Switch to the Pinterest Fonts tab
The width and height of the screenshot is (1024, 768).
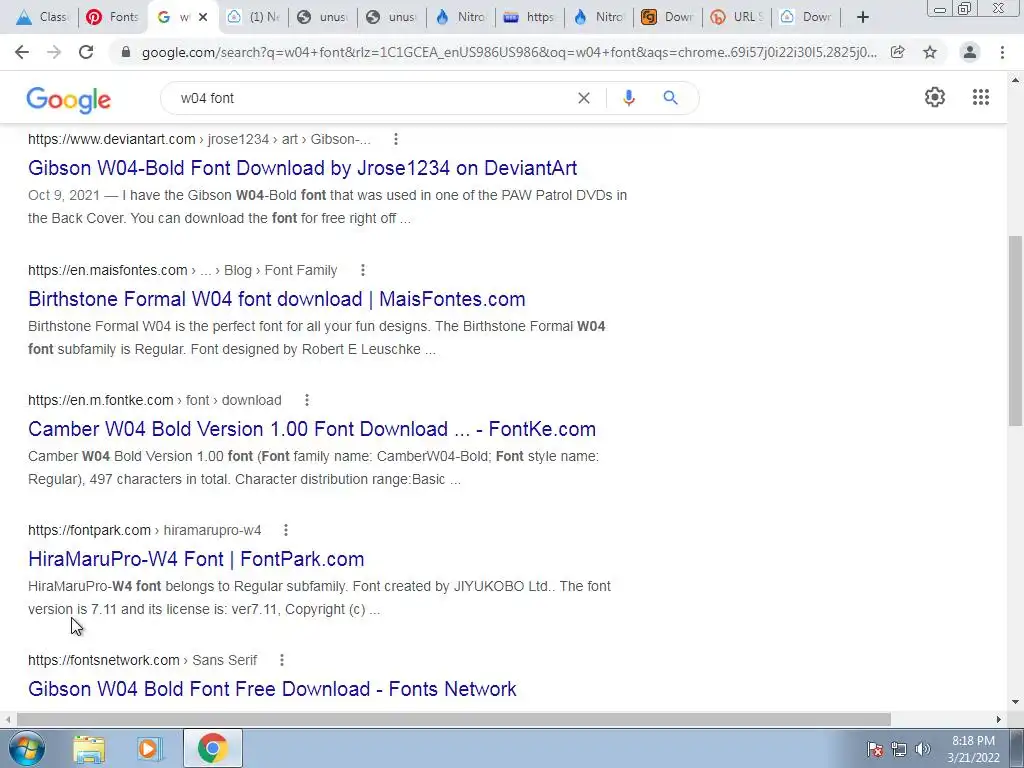point(112,17)
